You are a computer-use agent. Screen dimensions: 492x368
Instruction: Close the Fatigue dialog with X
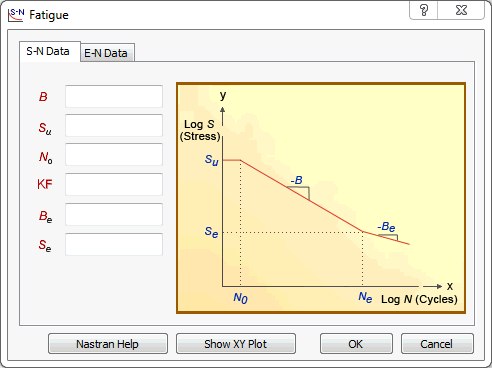tap(461, 10)
